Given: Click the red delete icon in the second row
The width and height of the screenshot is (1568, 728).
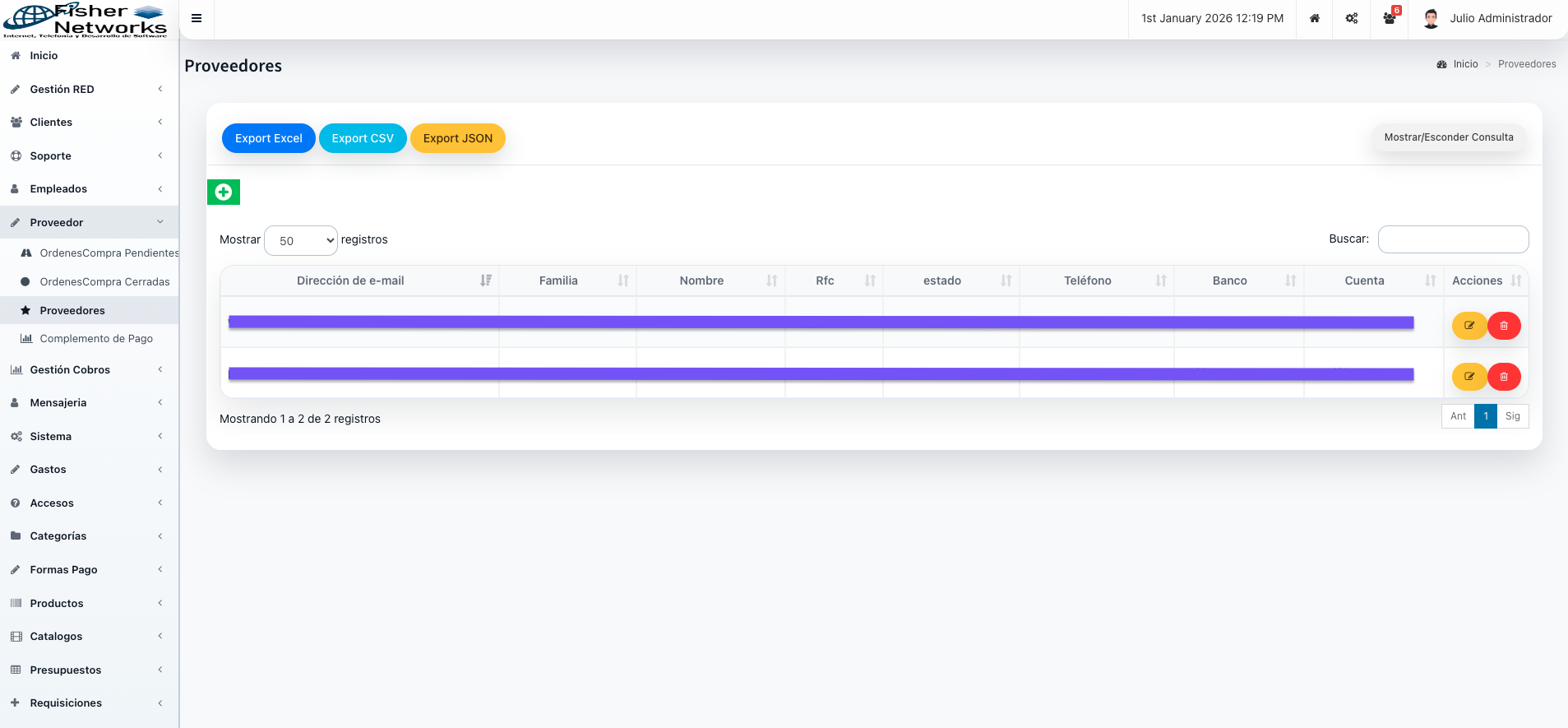Looking at the screenshot, I should tap(1504, 377).
